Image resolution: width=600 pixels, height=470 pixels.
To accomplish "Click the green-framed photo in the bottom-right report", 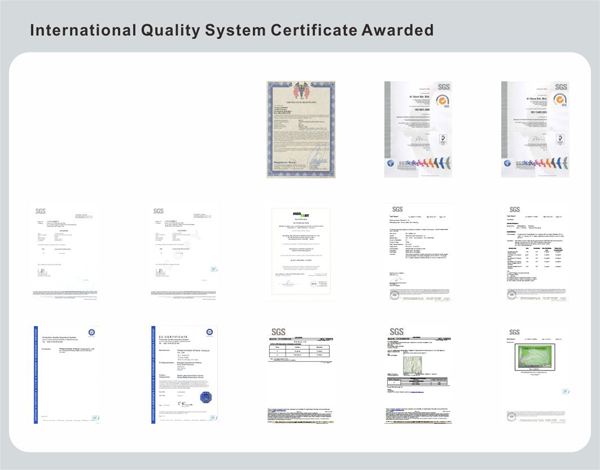I will pyautogui.click(x=537, y=362).
